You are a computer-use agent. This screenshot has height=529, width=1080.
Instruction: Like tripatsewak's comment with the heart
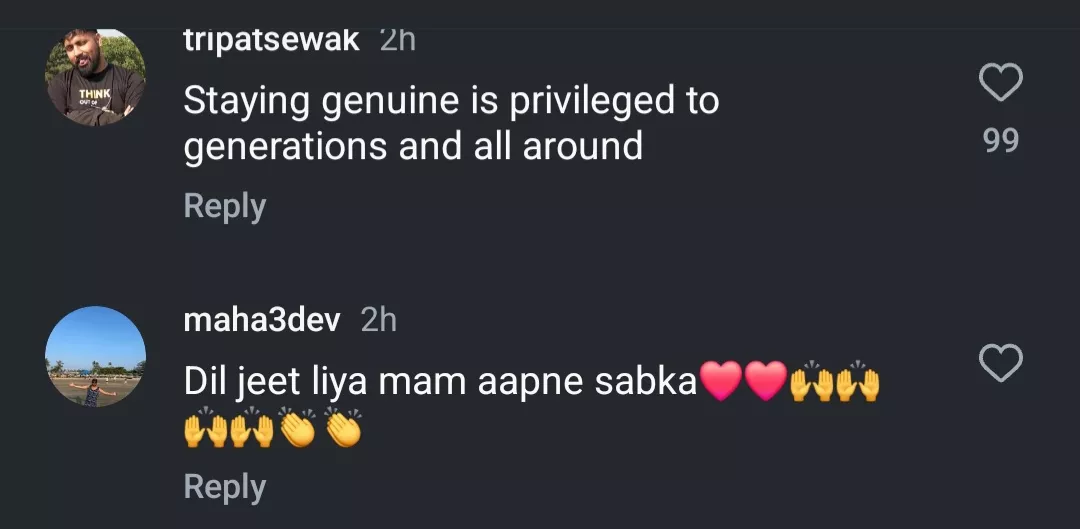[1000, 84]
